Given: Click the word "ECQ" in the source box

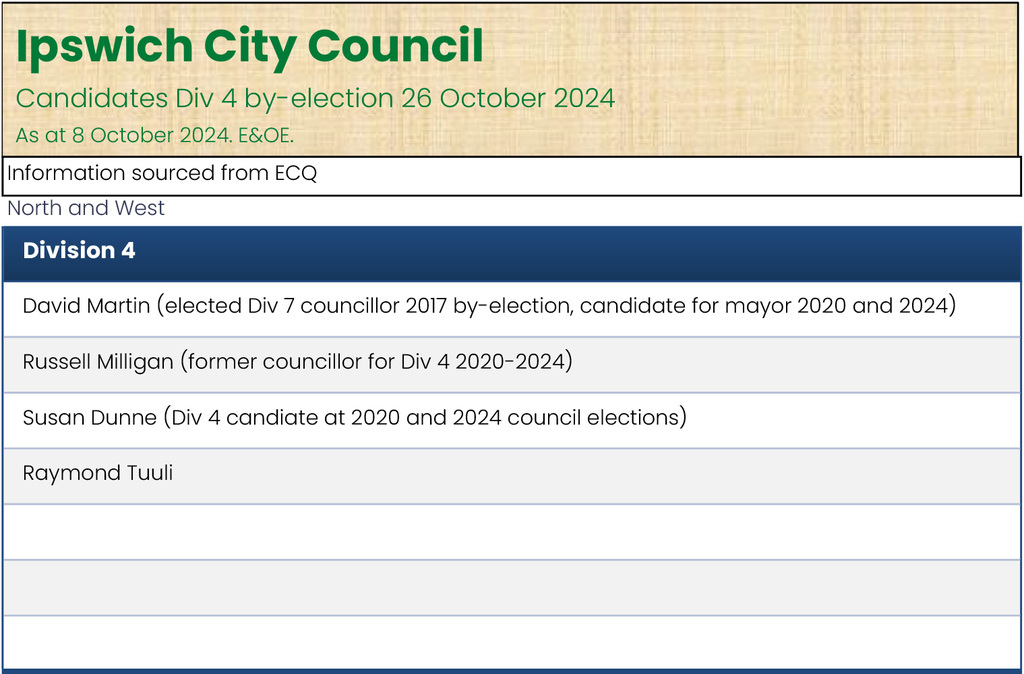Looking at the screenshot, I should pyautogui.click(x=295, y=174).
